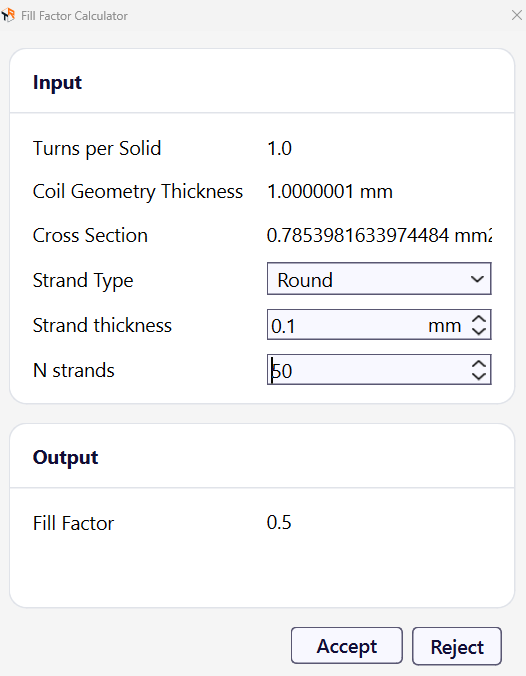
Task: Click the Turns per Solid label
Action: (97, 149)
